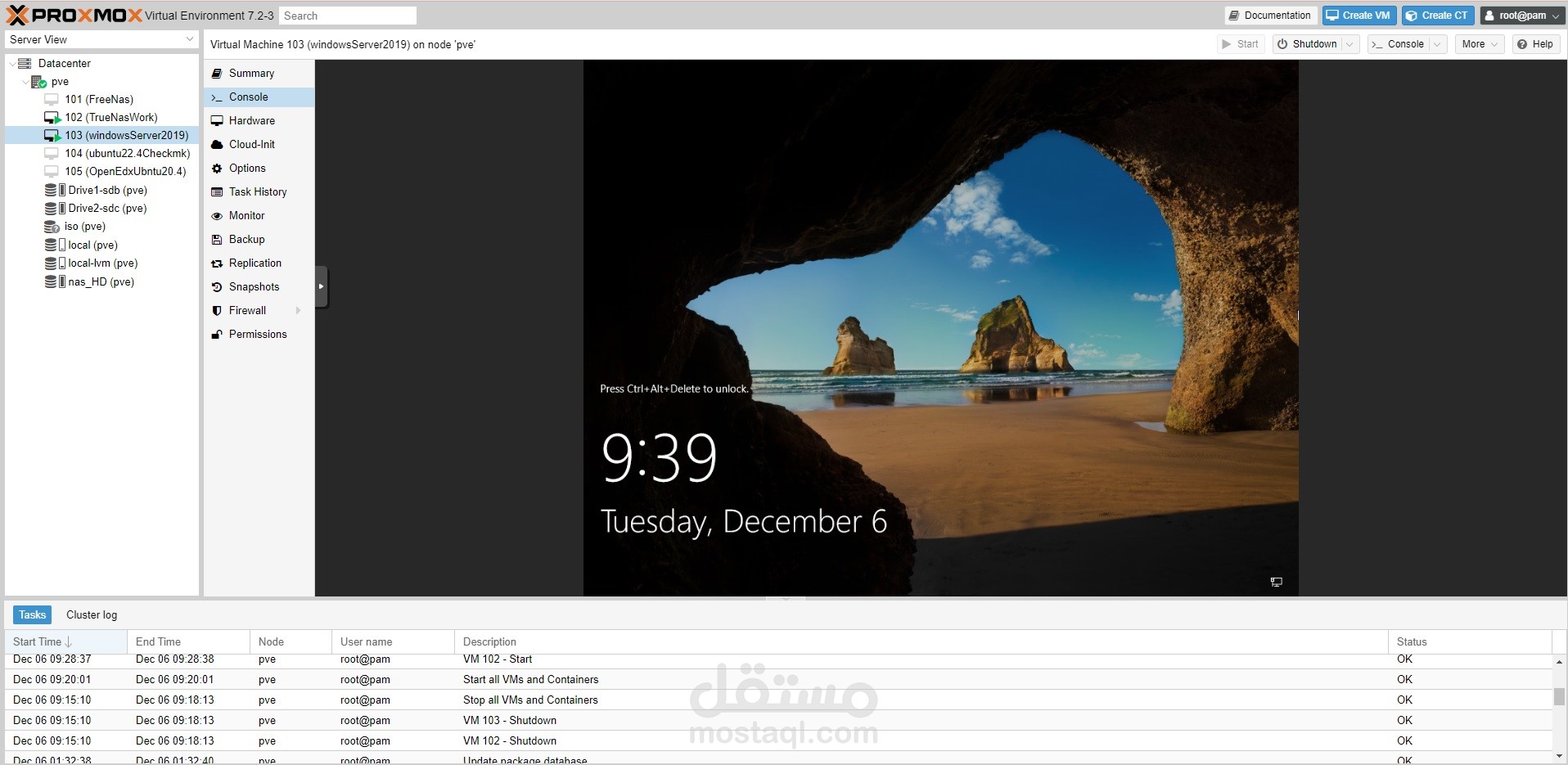
Task: Open the Console dropdown arrow in toolbar
Action: [x=1438, y=44]
